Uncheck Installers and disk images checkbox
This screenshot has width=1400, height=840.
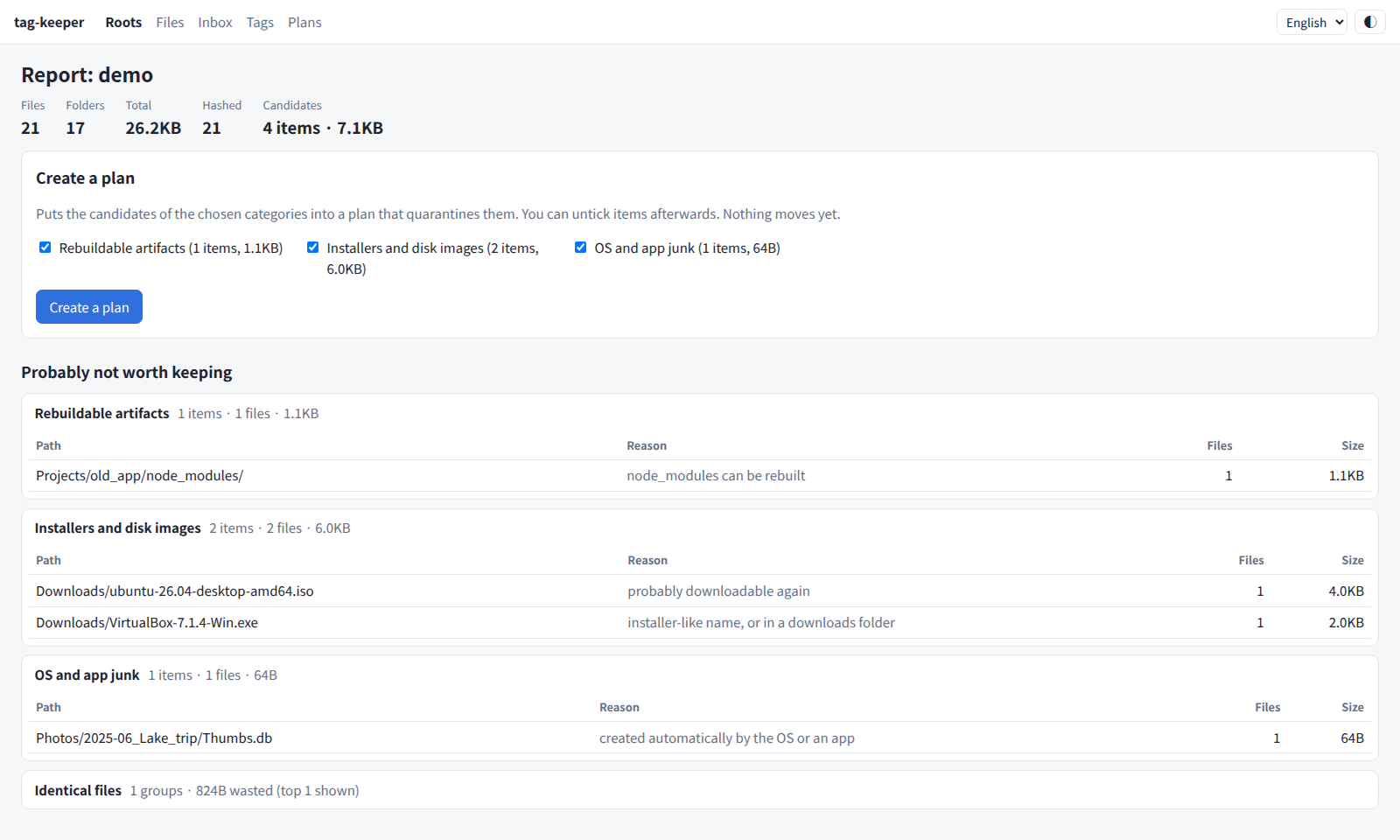313,248
